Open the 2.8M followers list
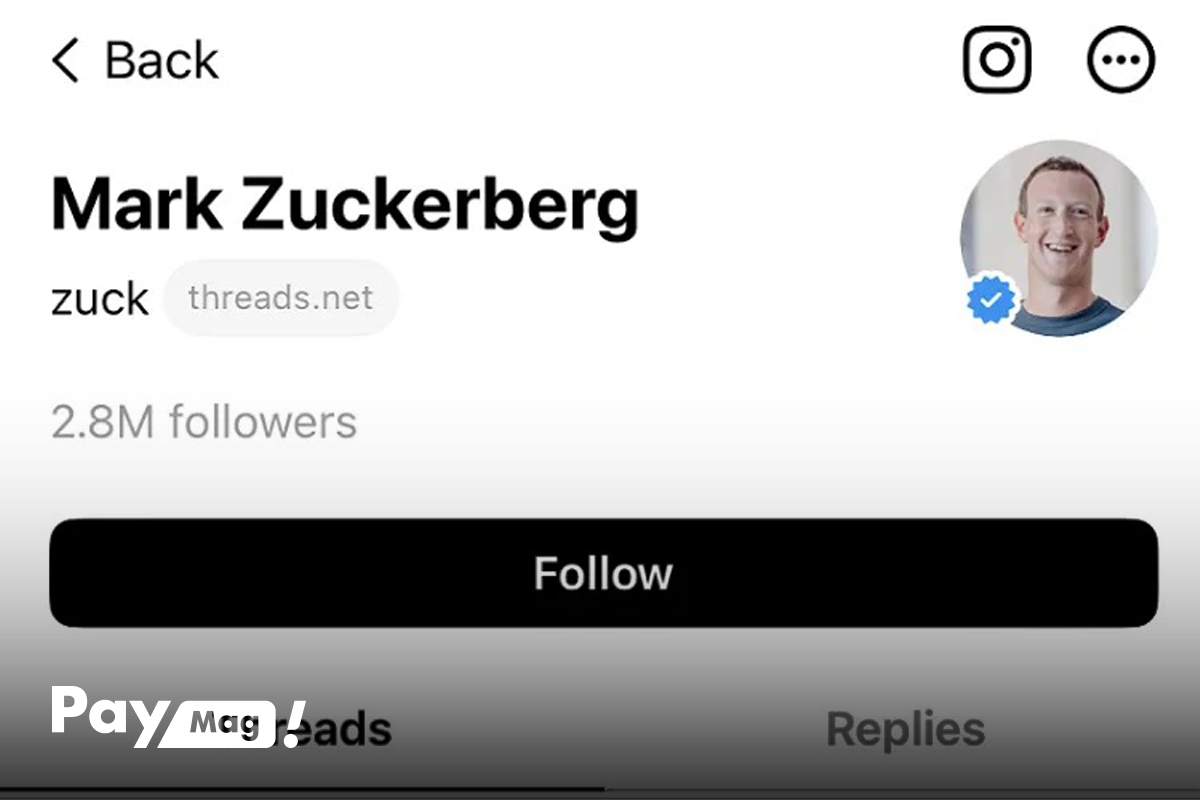 (x=204, y=422)
